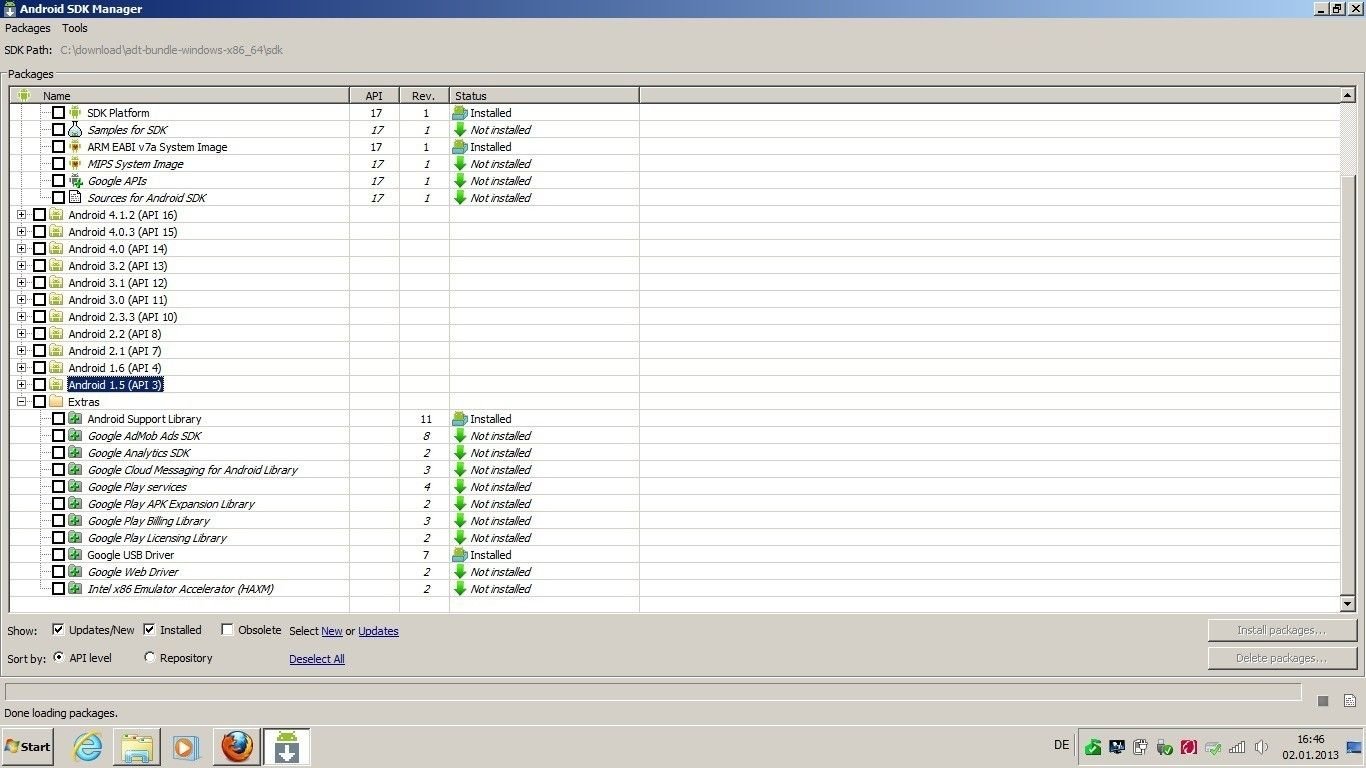Expand the Android 1.5 (API 3) node

pos(21,385)
